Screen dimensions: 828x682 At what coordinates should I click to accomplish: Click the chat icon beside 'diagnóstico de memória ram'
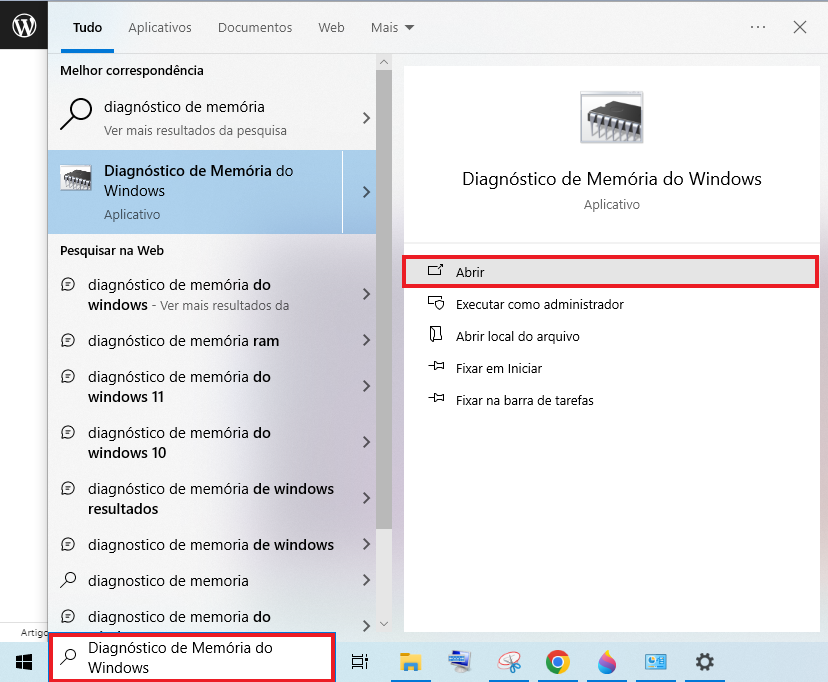pos(68,340)
